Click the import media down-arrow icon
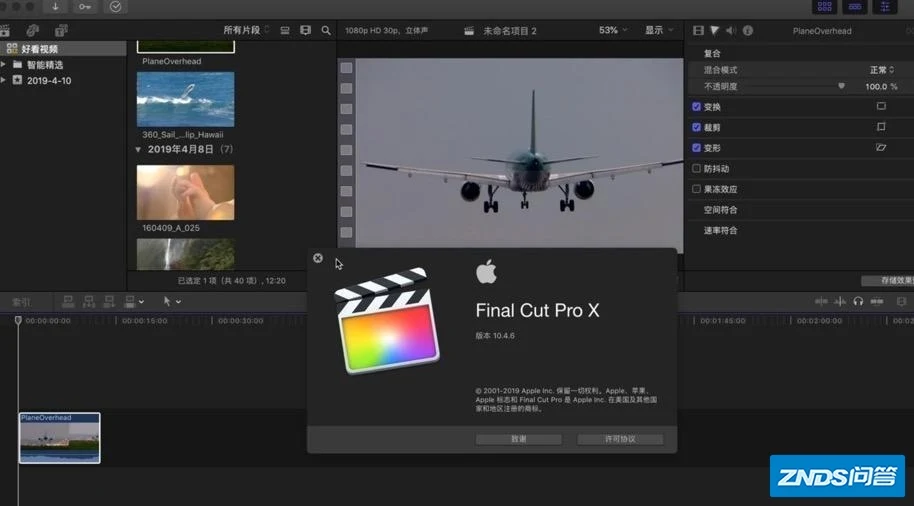The image size is (914, 506). [55, 6]
